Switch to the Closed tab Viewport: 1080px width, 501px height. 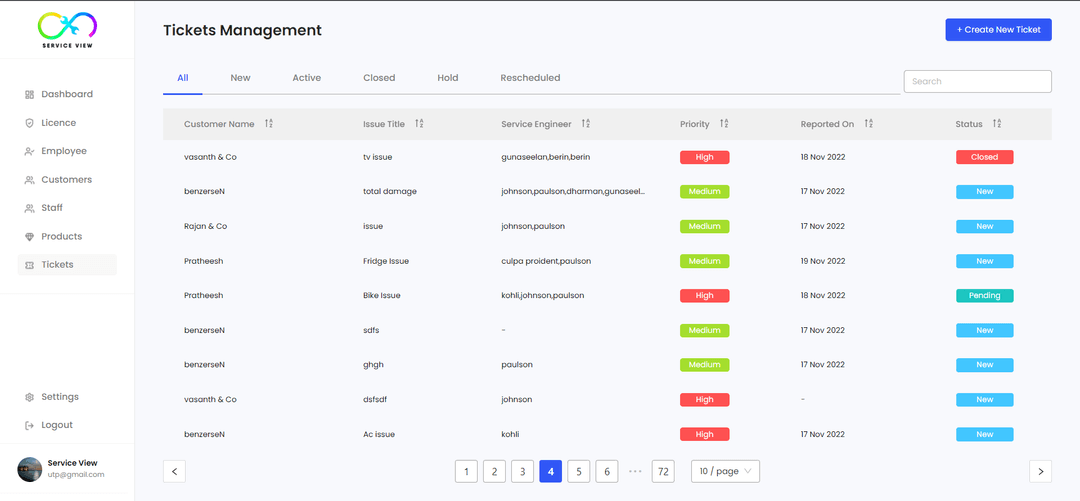tap(379, 78)
